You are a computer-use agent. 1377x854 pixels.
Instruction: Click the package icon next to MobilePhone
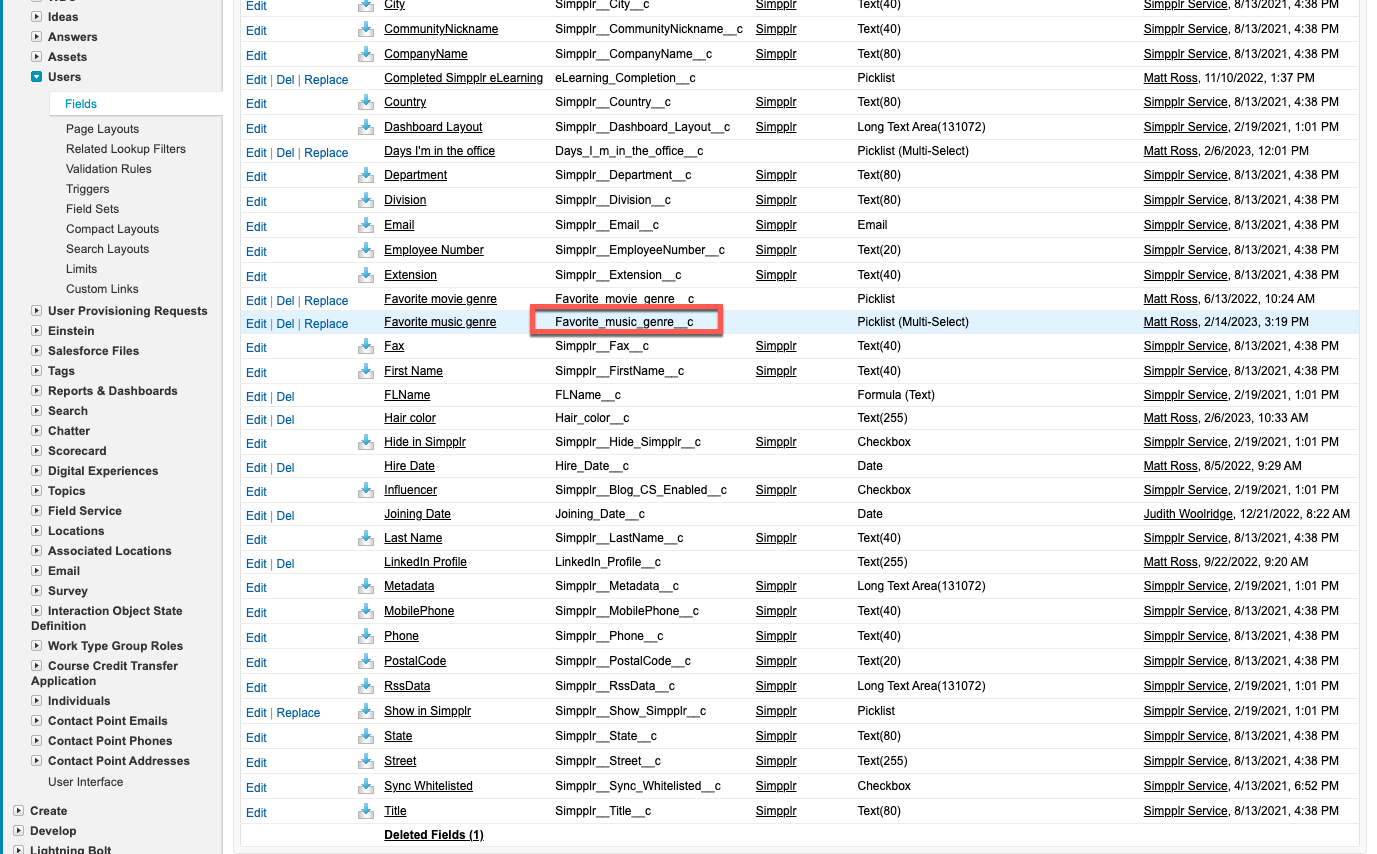pos(366,610)
